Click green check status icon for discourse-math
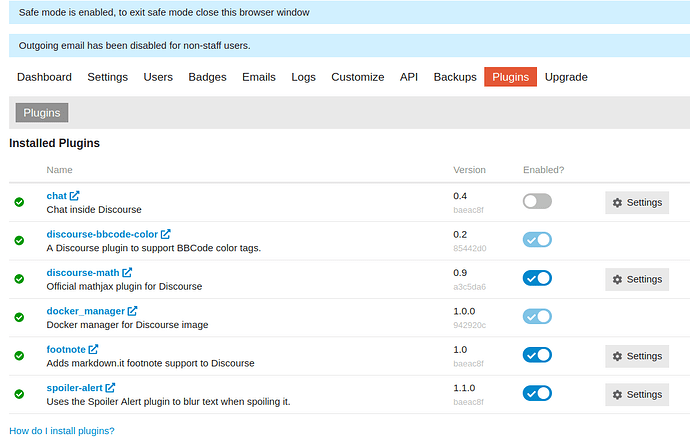The height and width of the screenshot is (440, 690). pyautogui.click(x=19, y=279)
